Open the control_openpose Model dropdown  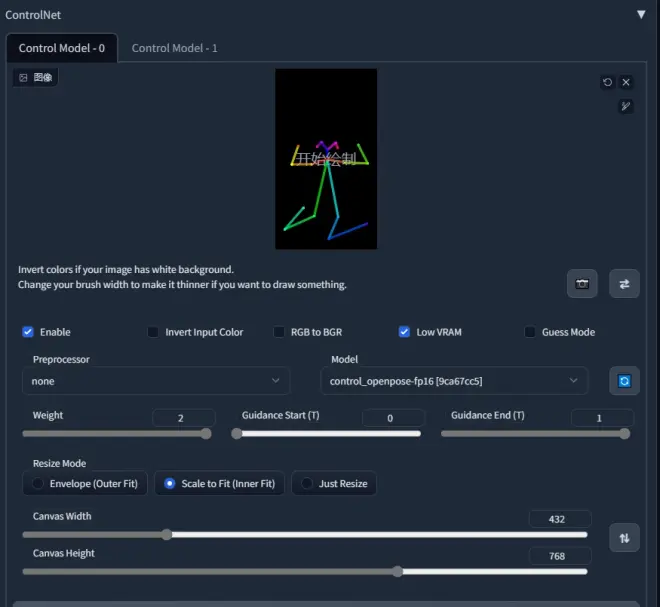(455, 381)
